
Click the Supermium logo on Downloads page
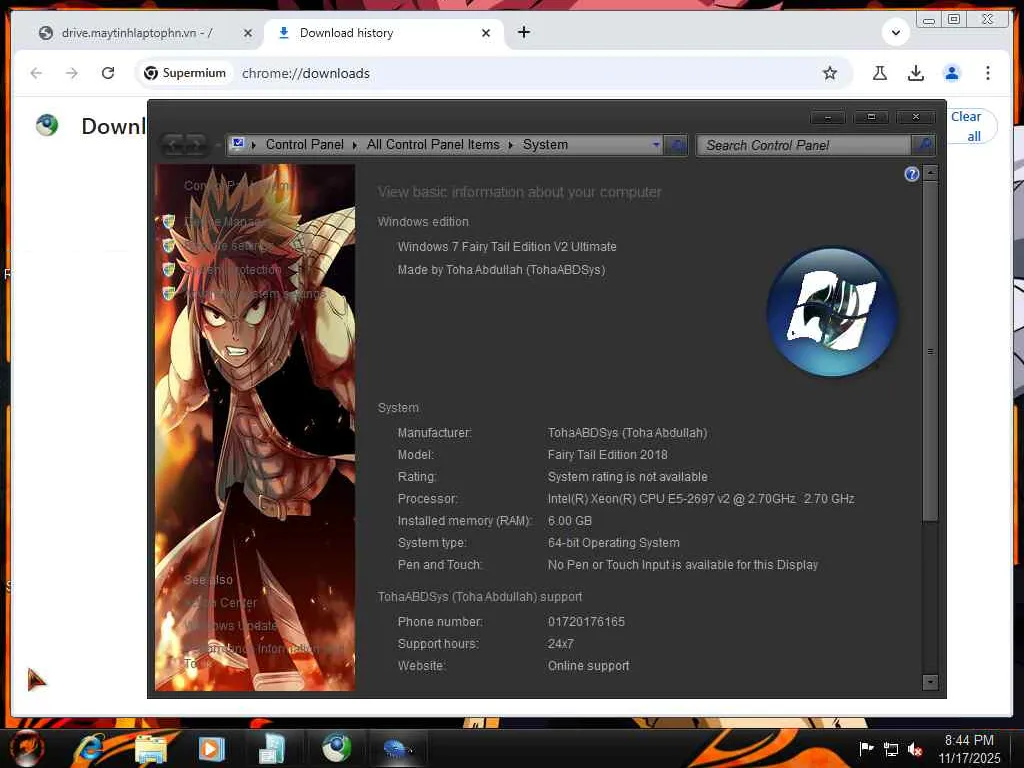click(x=47, y=125)
